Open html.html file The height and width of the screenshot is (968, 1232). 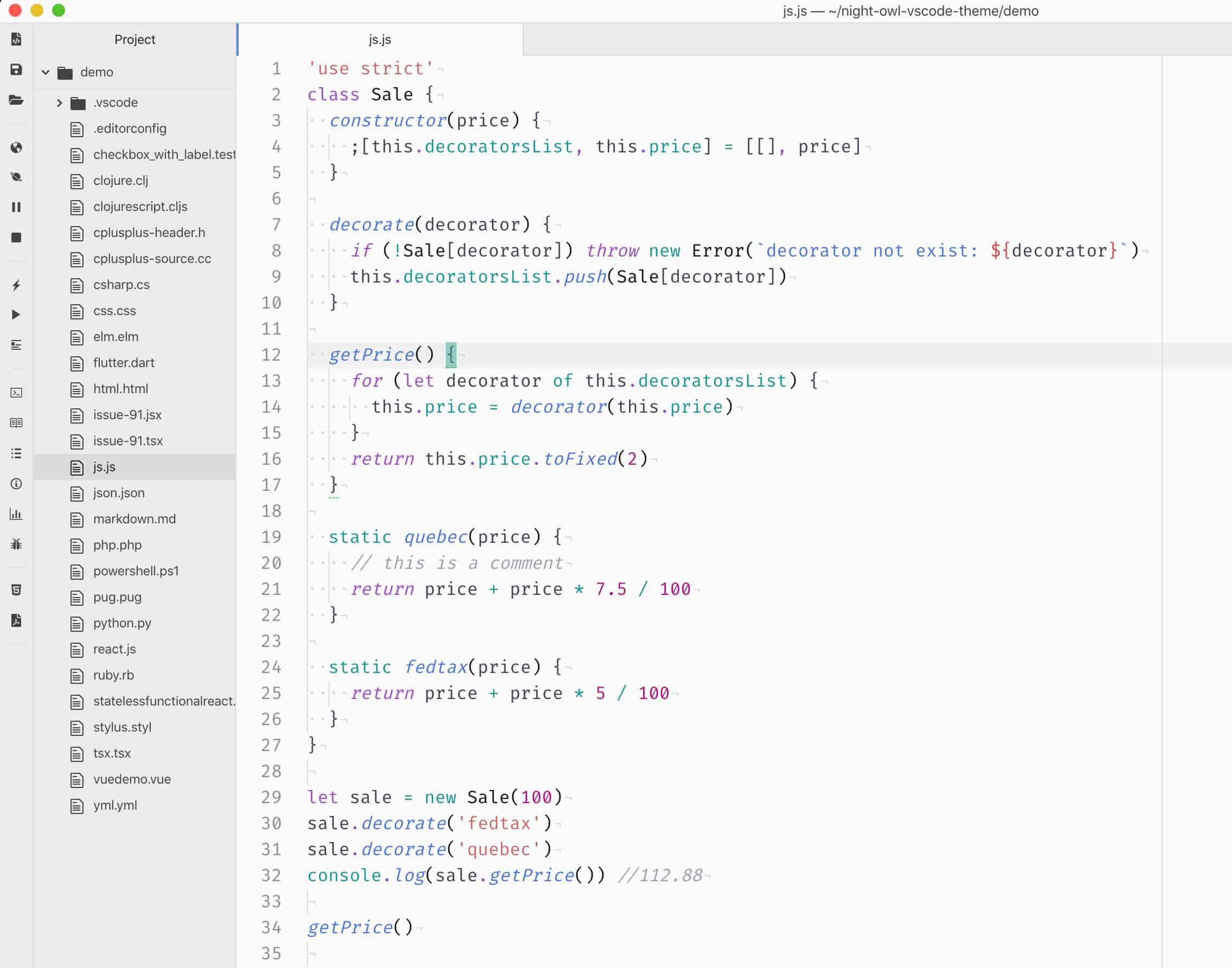134,389
